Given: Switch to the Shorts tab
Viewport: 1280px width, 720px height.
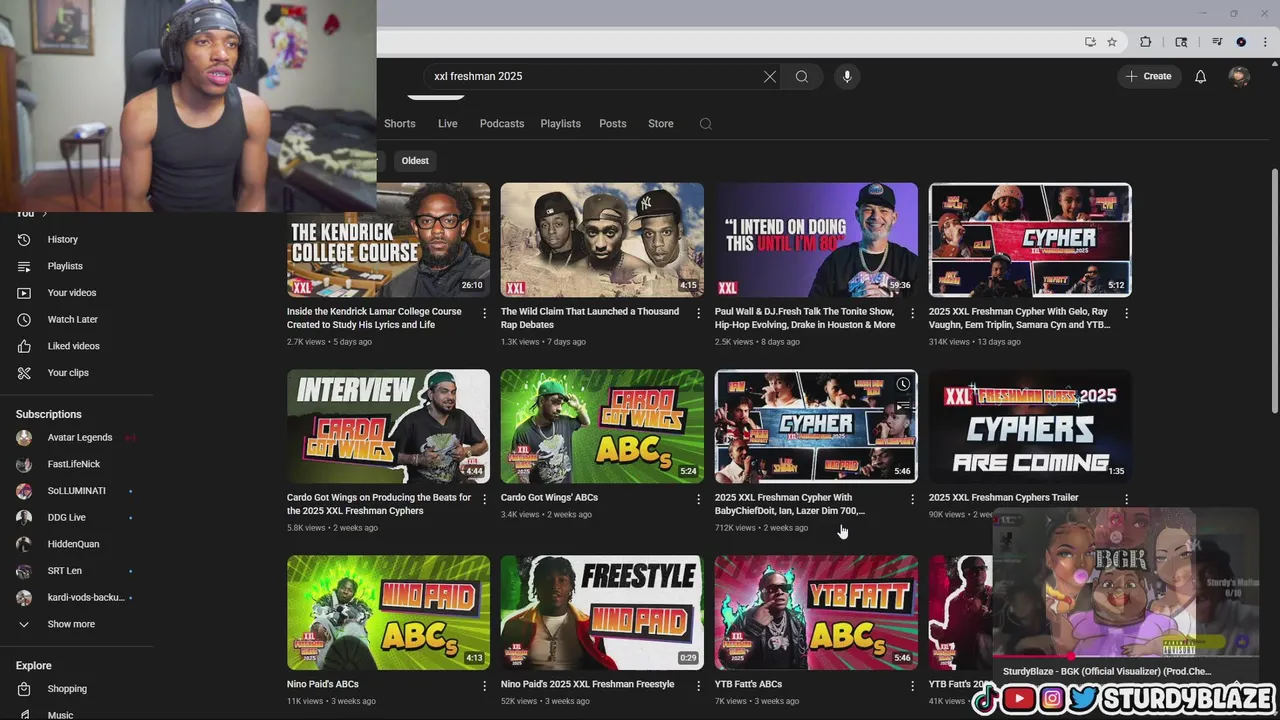Looking at the screenshot, I should (x=399, y=124).
